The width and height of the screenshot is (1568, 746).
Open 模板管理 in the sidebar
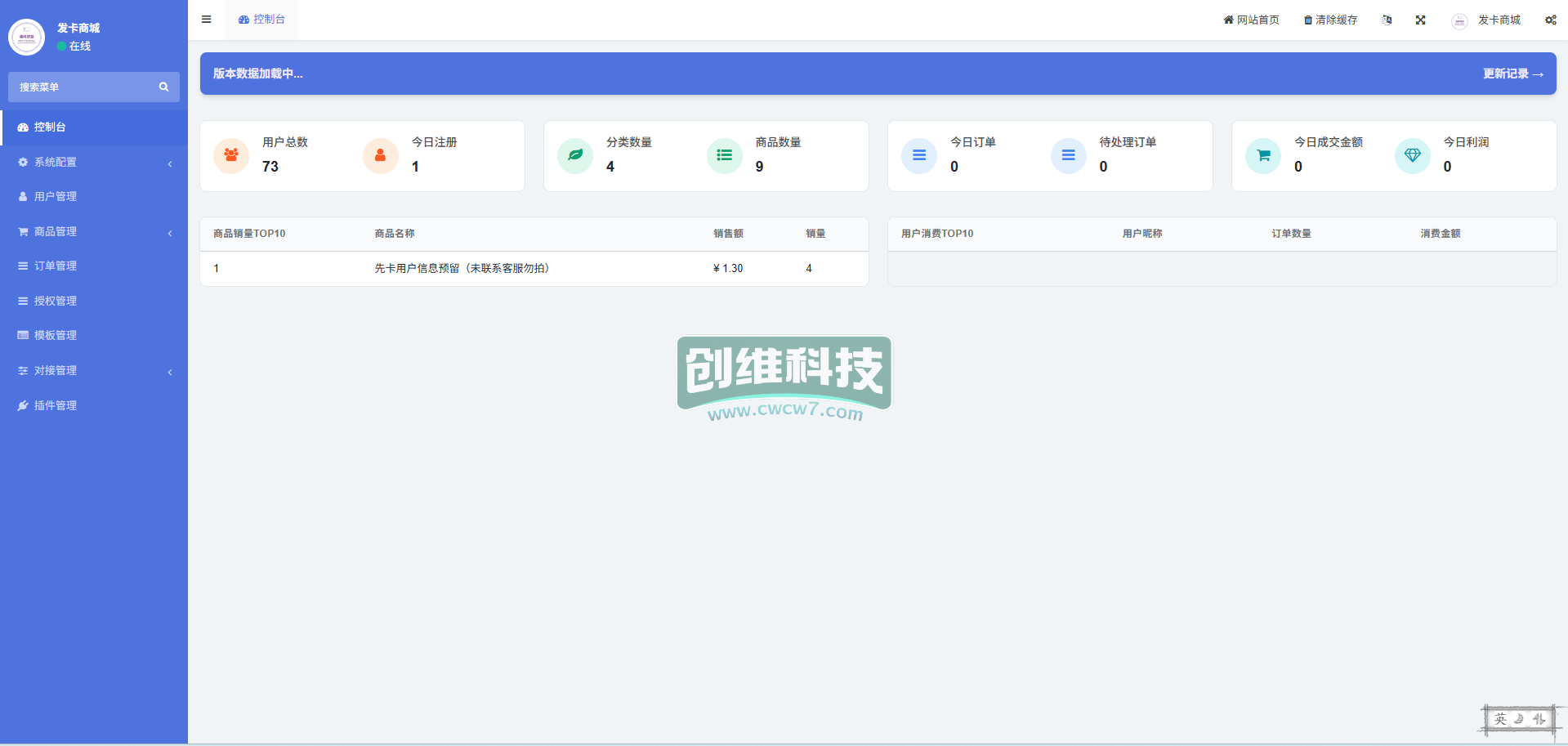pos(94,336)
